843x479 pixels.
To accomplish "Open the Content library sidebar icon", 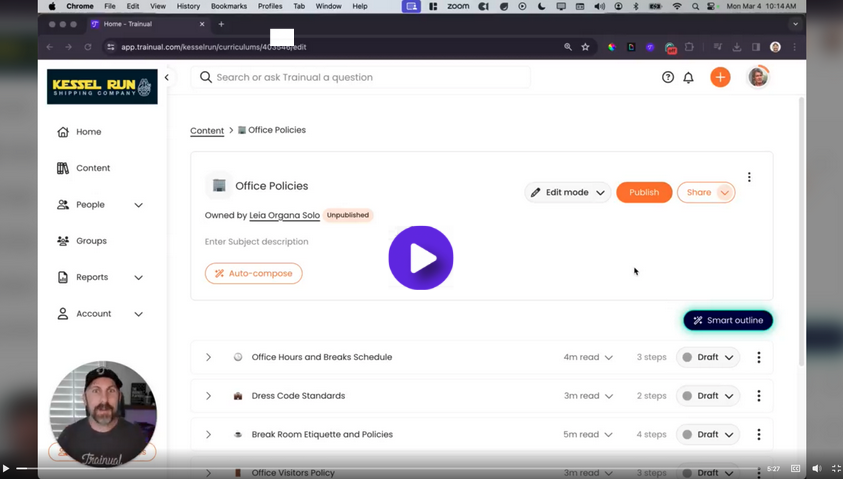I will [x=63, y=168].
